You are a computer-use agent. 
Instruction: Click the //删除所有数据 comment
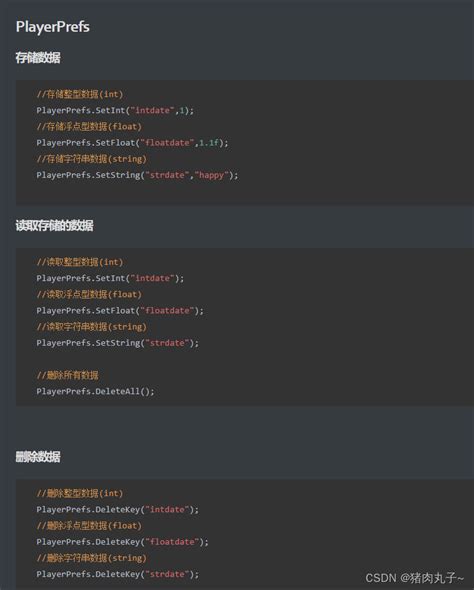[68, 375]
